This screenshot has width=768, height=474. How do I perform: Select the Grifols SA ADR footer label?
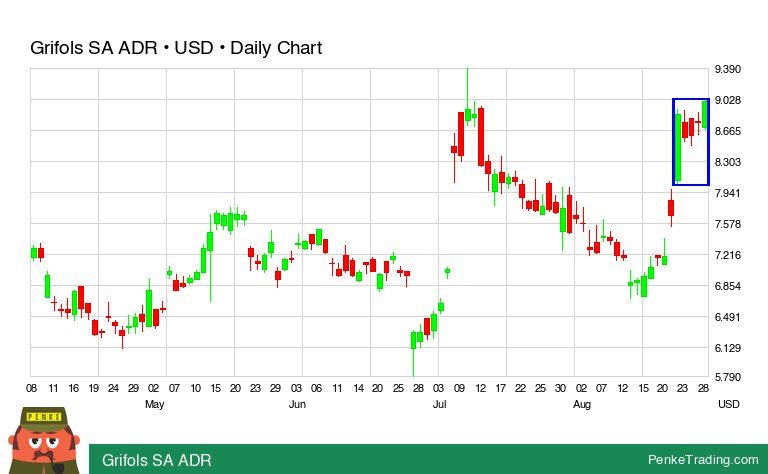157,460
